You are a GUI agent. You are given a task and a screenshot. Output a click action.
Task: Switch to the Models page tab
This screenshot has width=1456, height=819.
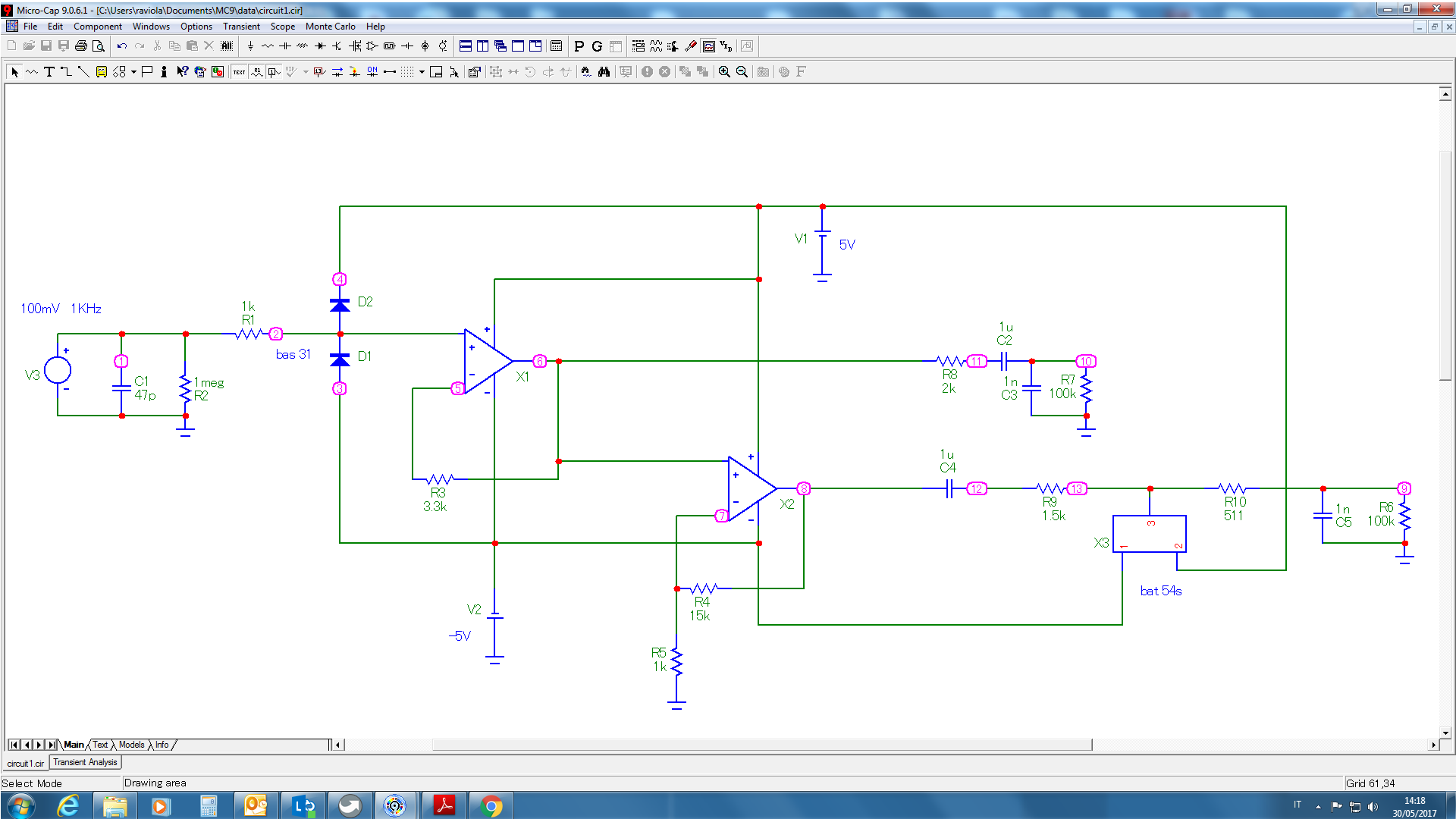tap(131, 745)
